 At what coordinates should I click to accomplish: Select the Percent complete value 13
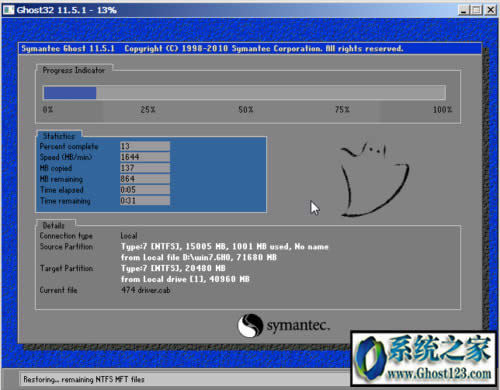click(145, 146)
